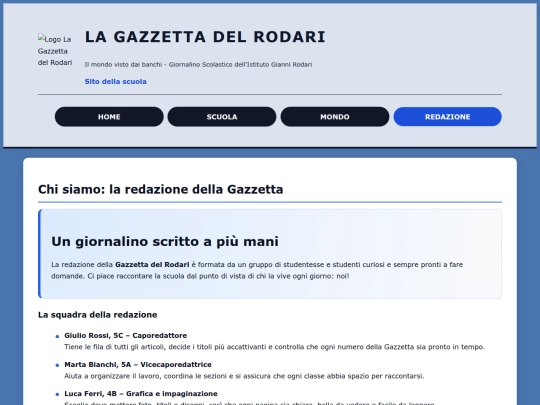Click description starting 'Aiuta a organizzare il lavoro'
The width and height of the screenshot is (540, 405).
[244, 376]
